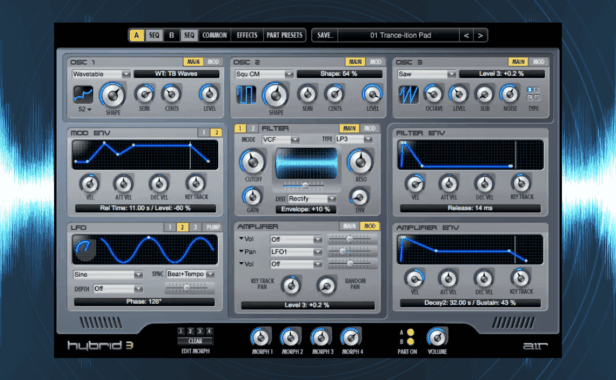Switch Amplifier section to Main tab
The height and width of the screenshot is (380, 616).
pos(349,226)
